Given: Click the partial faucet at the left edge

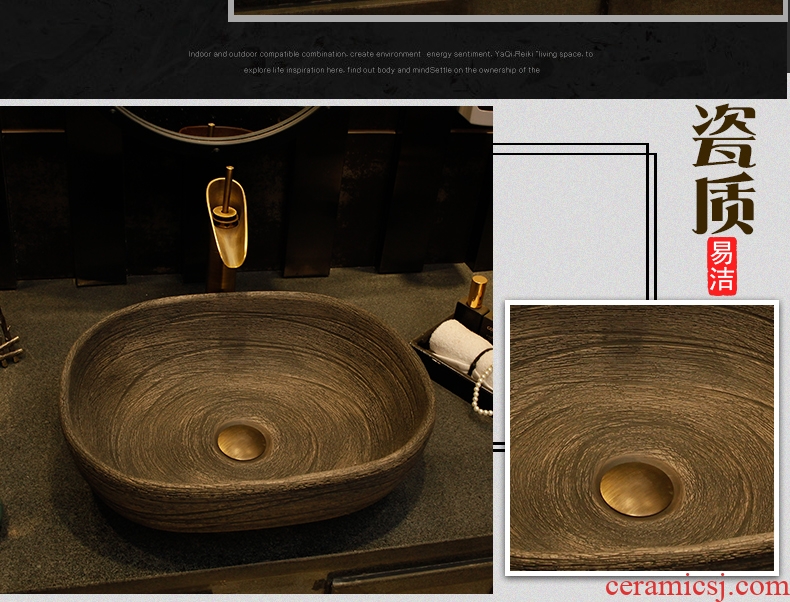Looking at the screenshot, I should point(8,340).
